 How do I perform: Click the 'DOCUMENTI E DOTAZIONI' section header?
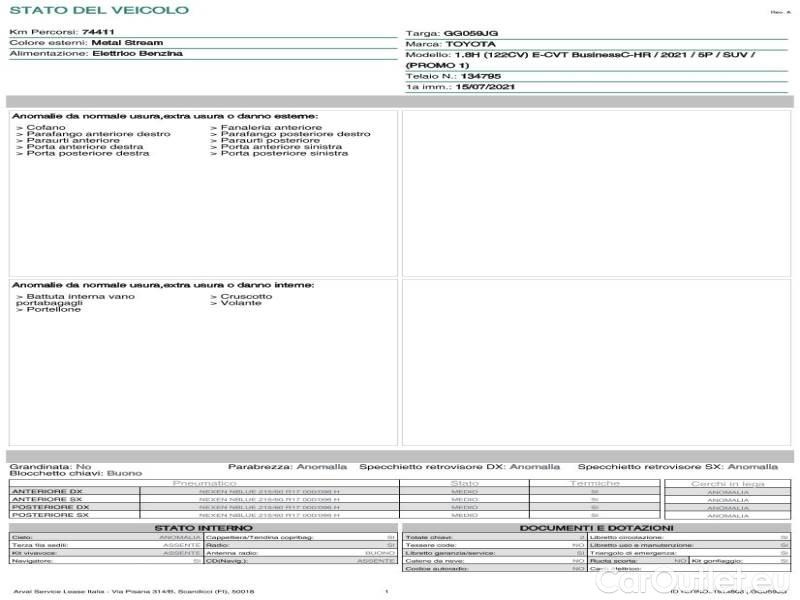click(x=596, y=528)
